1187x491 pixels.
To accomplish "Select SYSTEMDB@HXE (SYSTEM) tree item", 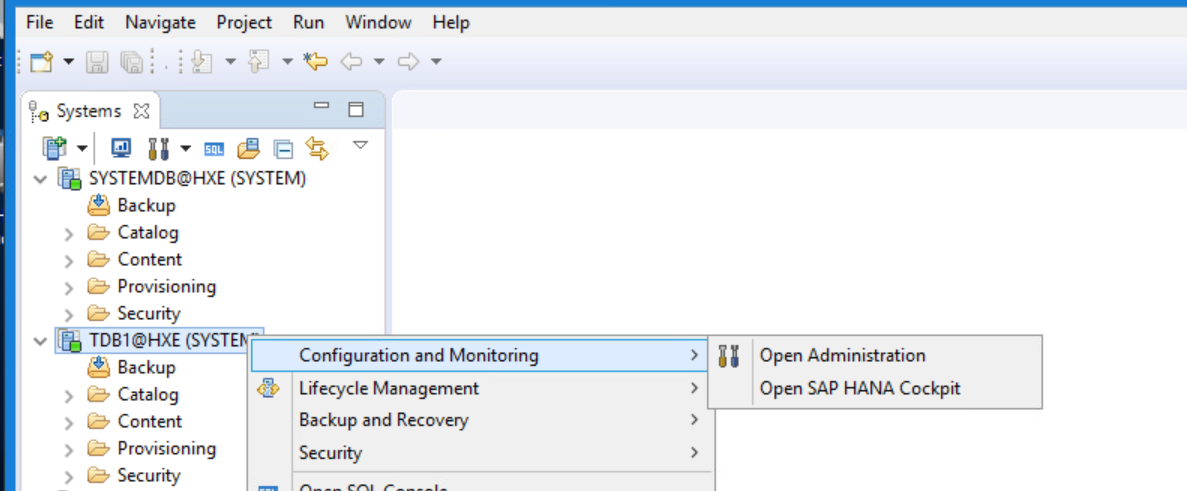I will [197, 179].
